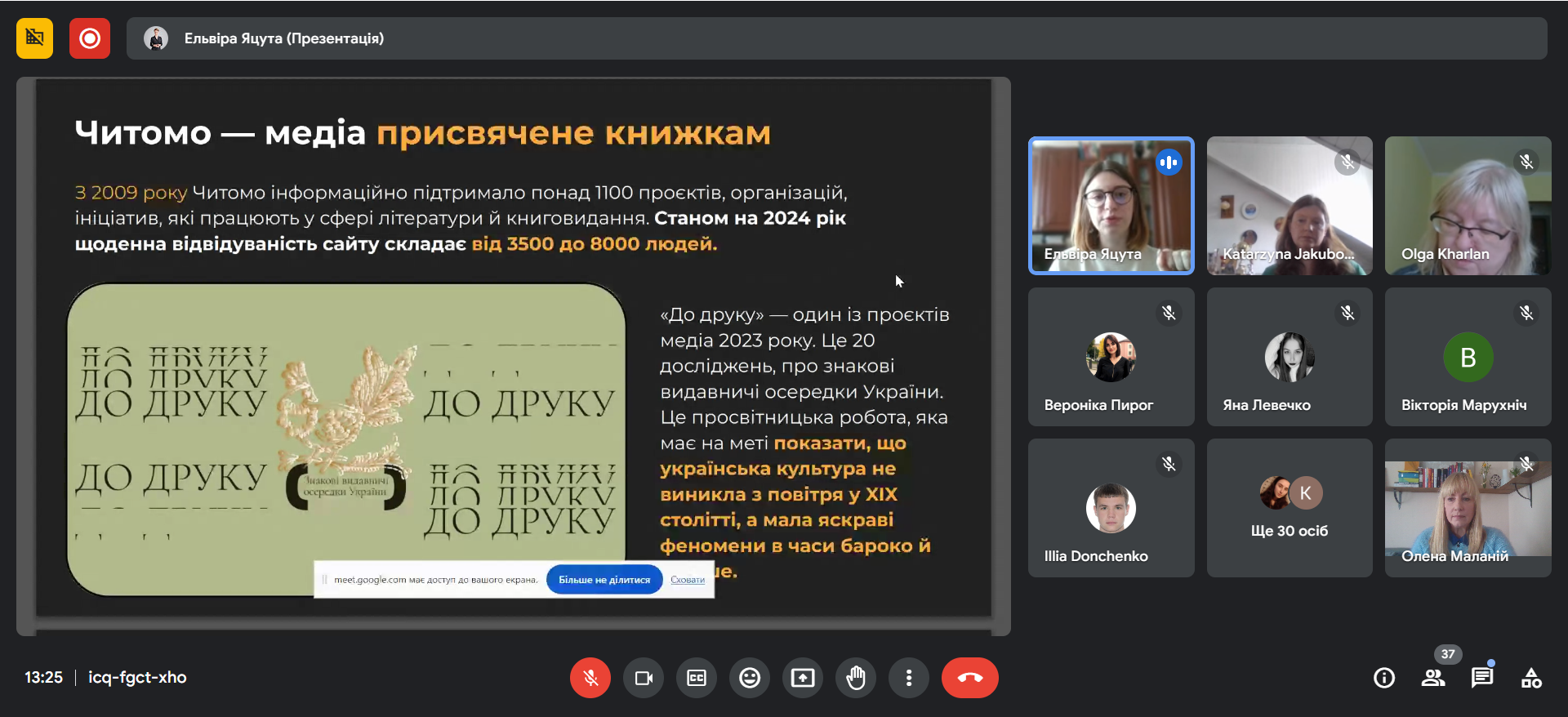The image size is (1568, 717).
Task: Click muted mic icon on Katarzyna's tile
Action: coord(1347,163)
